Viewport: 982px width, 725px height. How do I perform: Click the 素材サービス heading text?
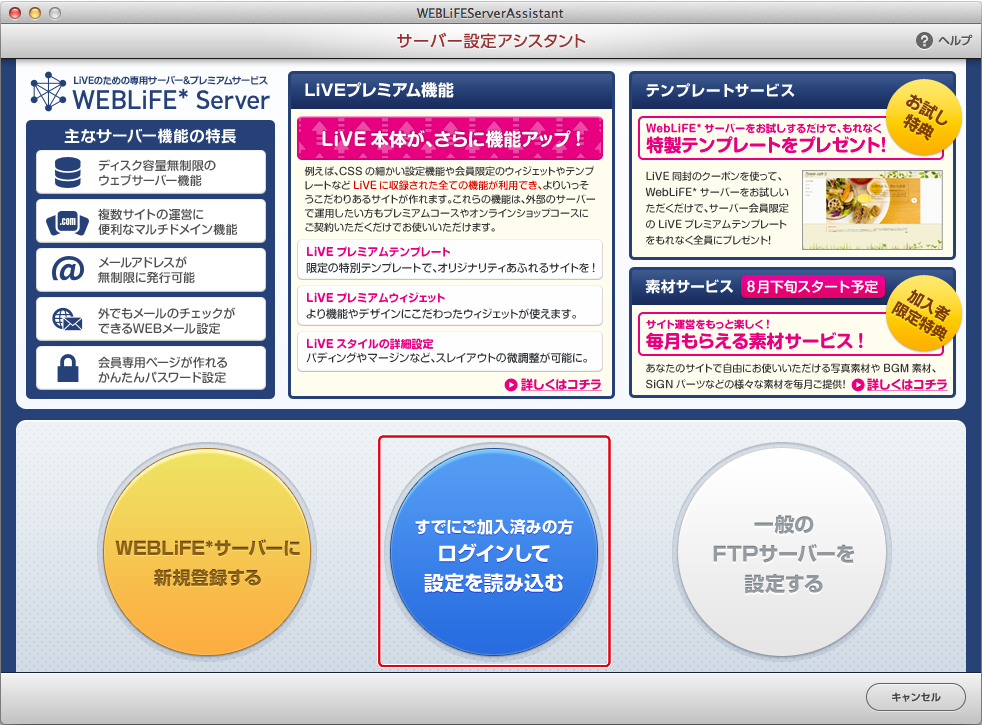click(689, 287)
